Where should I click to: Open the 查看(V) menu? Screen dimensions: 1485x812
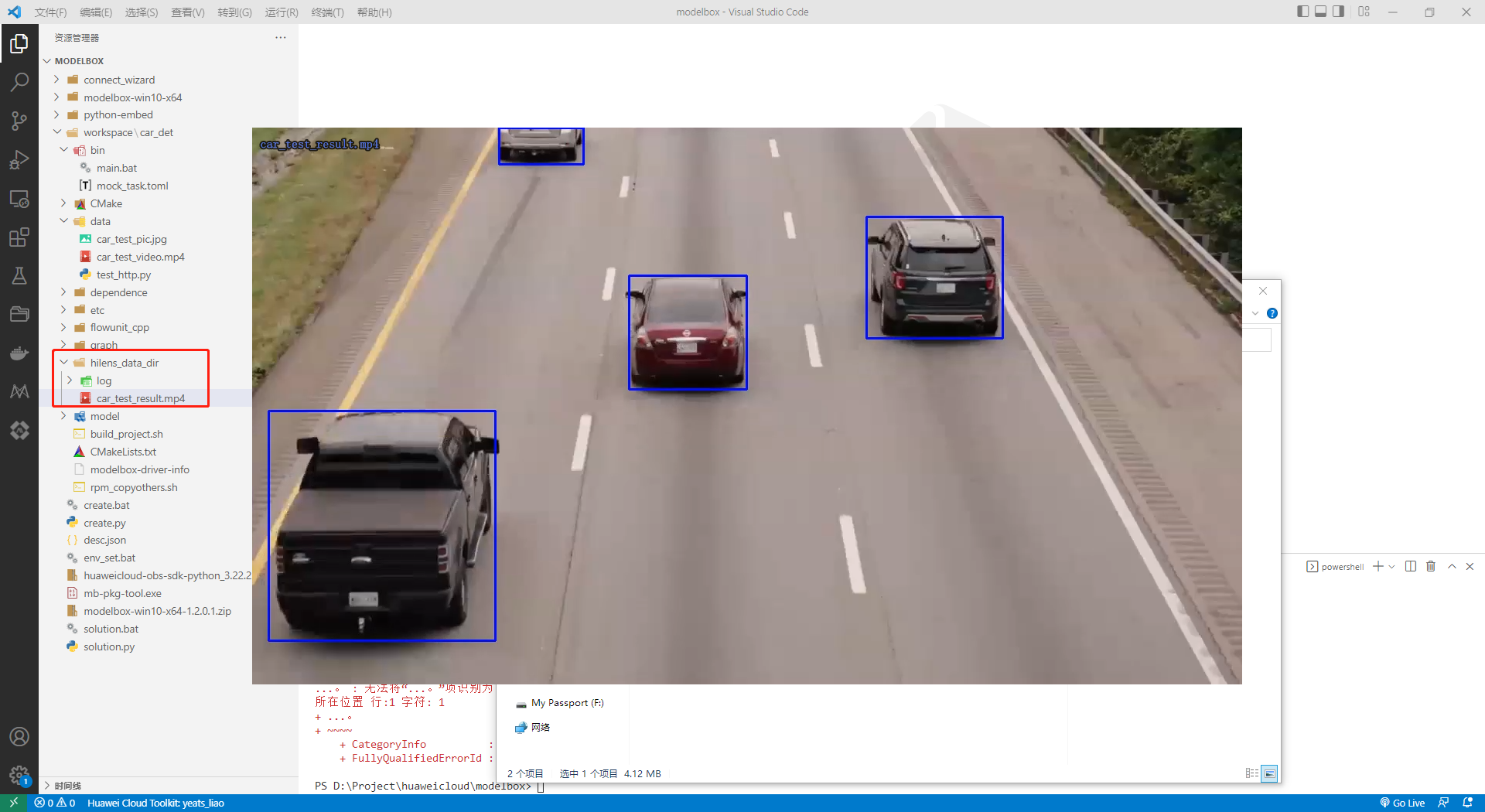pos(188,12)
